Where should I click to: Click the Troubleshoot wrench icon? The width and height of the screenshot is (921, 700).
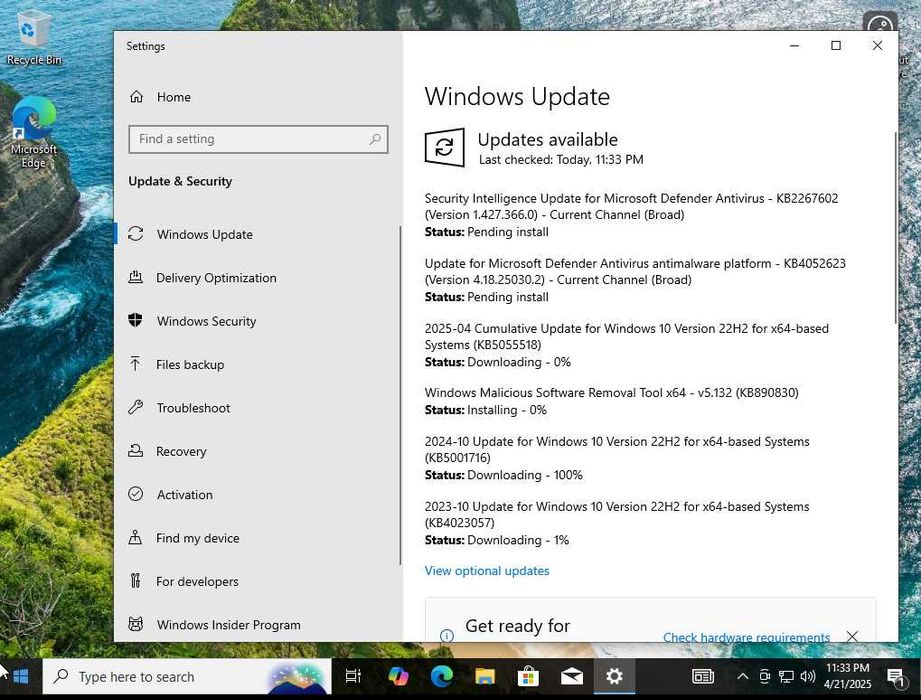point(136,407)
